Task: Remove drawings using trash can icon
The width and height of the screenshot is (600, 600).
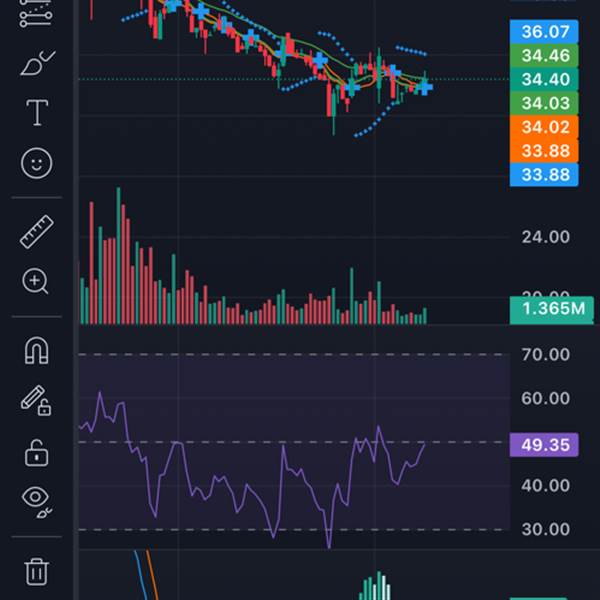Action: pyautogui.click(x=37, y=572)
